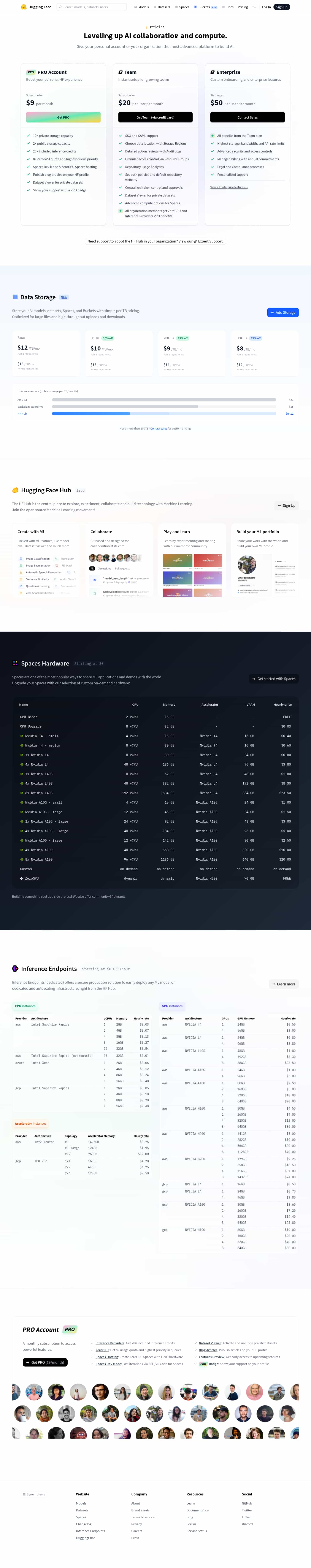The height and width of the screenshot is (1568, 311).
Task: Select the CPU Upgrade hardware row
Action: [155, 726]
